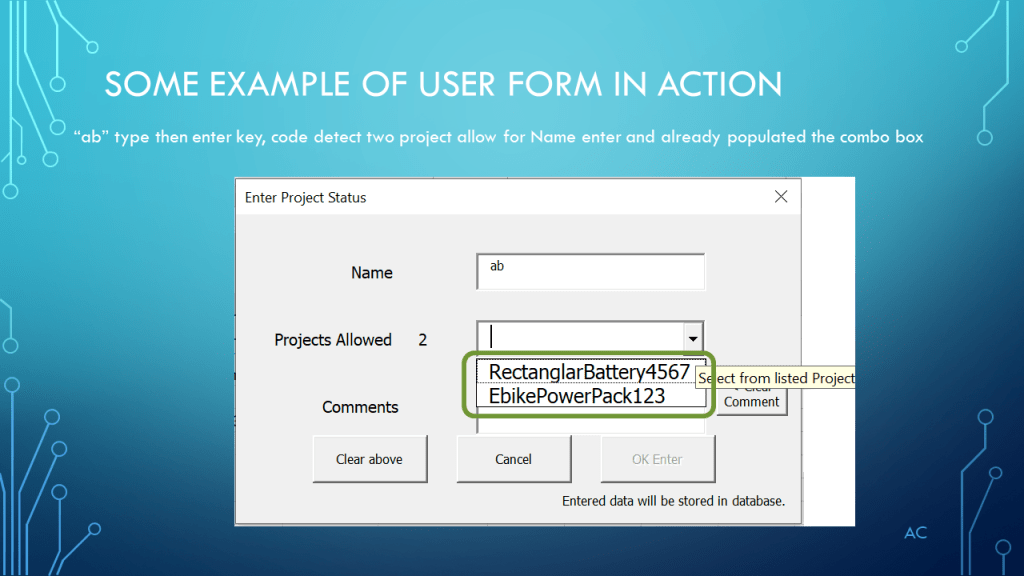Click the AC initials on slide corner

pos(915,533)
